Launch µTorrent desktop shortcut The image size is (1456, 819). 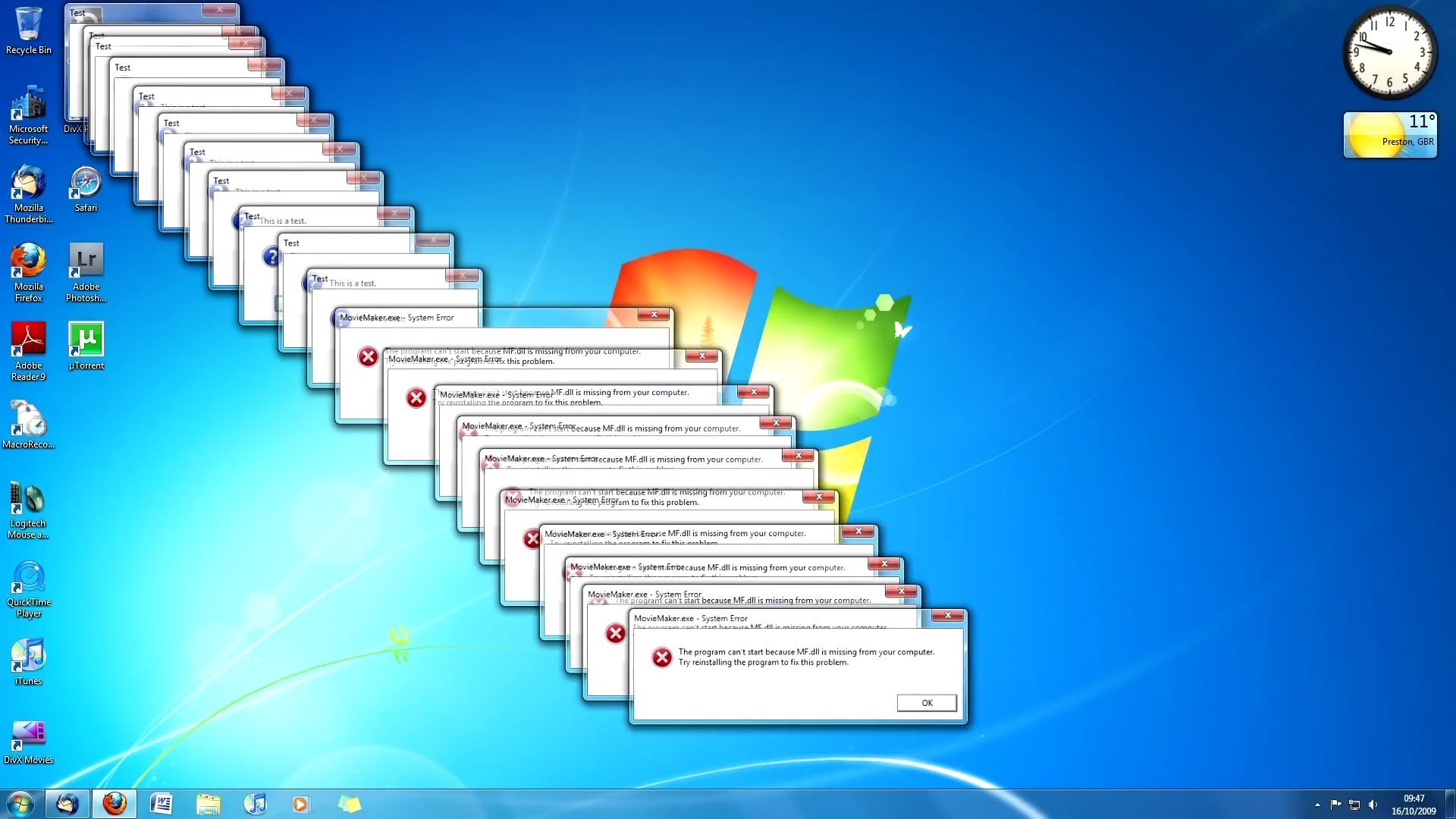pos(86,347)
